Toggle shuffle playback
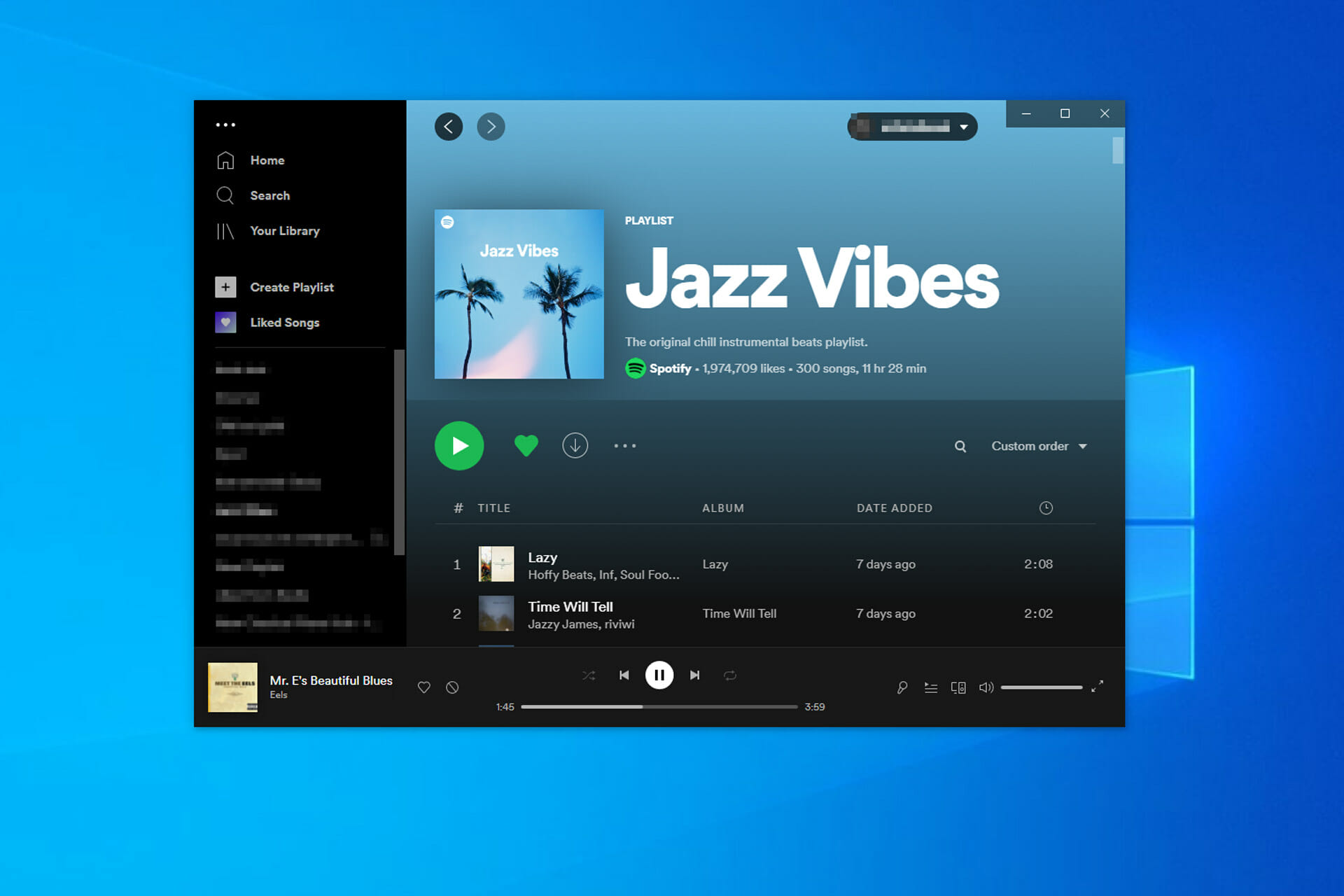This screenshot has height=896, width=1344. pyautogui.click(x=589, y=675)
